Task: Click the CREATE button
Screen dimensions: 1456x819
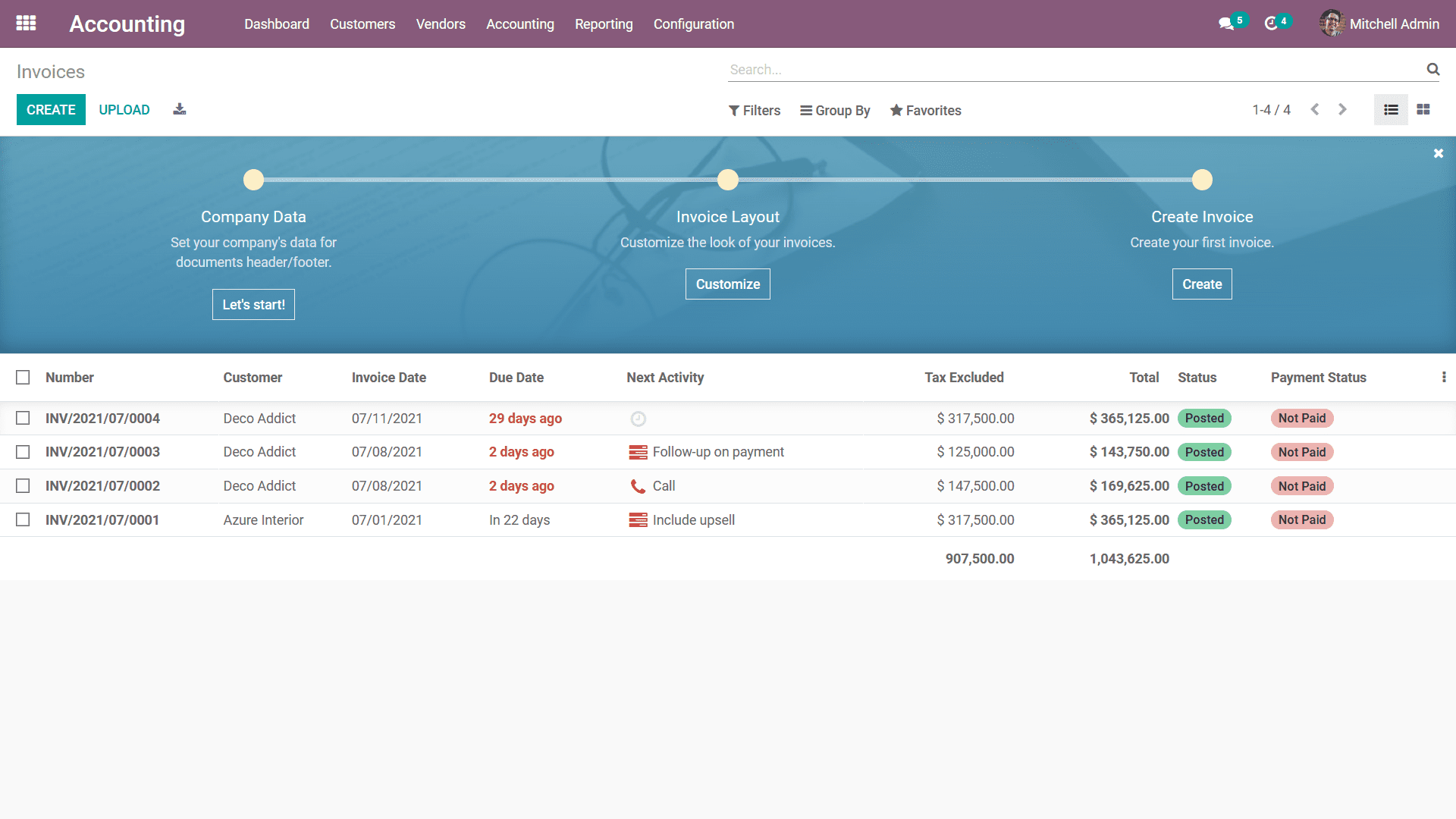Action: [51, 110]
